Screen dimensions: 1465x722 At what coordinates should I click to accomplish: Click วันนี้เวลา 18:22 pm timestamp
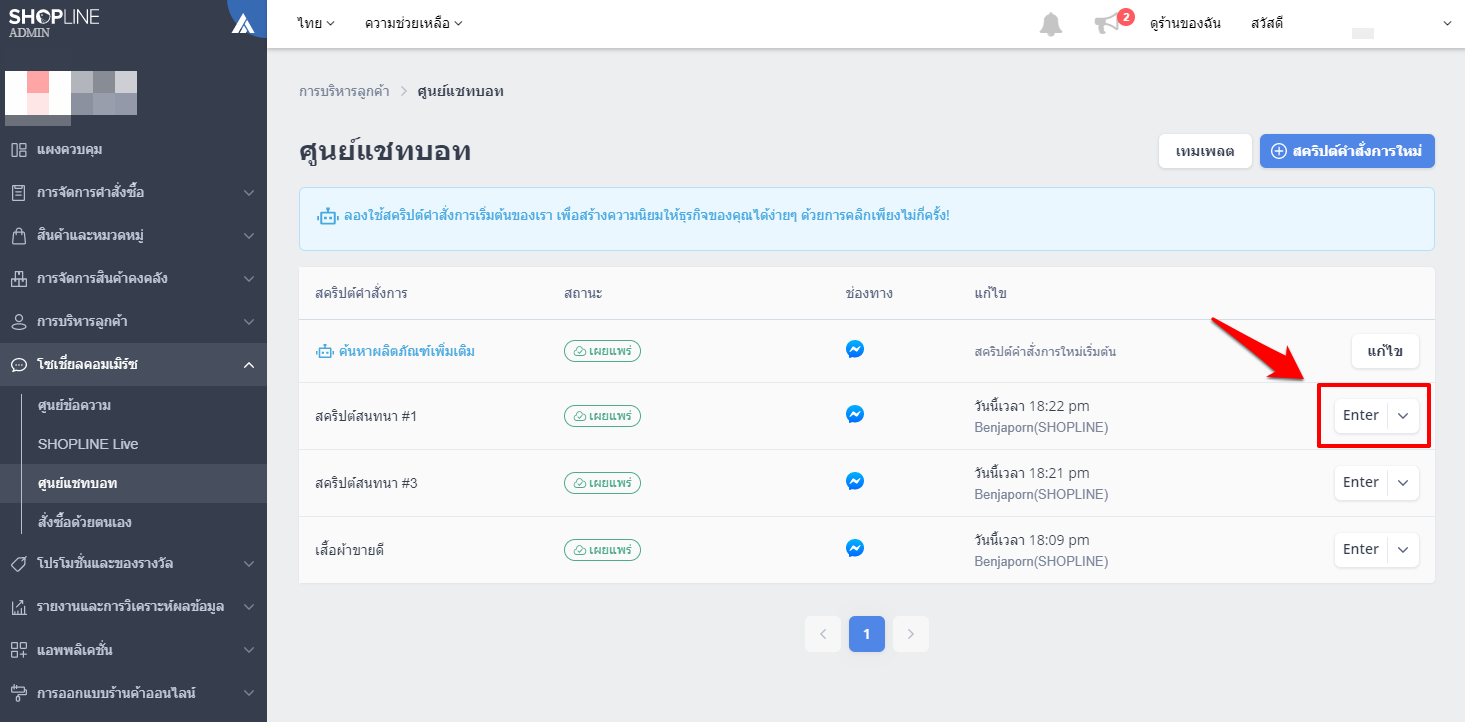coord(1032,405)
